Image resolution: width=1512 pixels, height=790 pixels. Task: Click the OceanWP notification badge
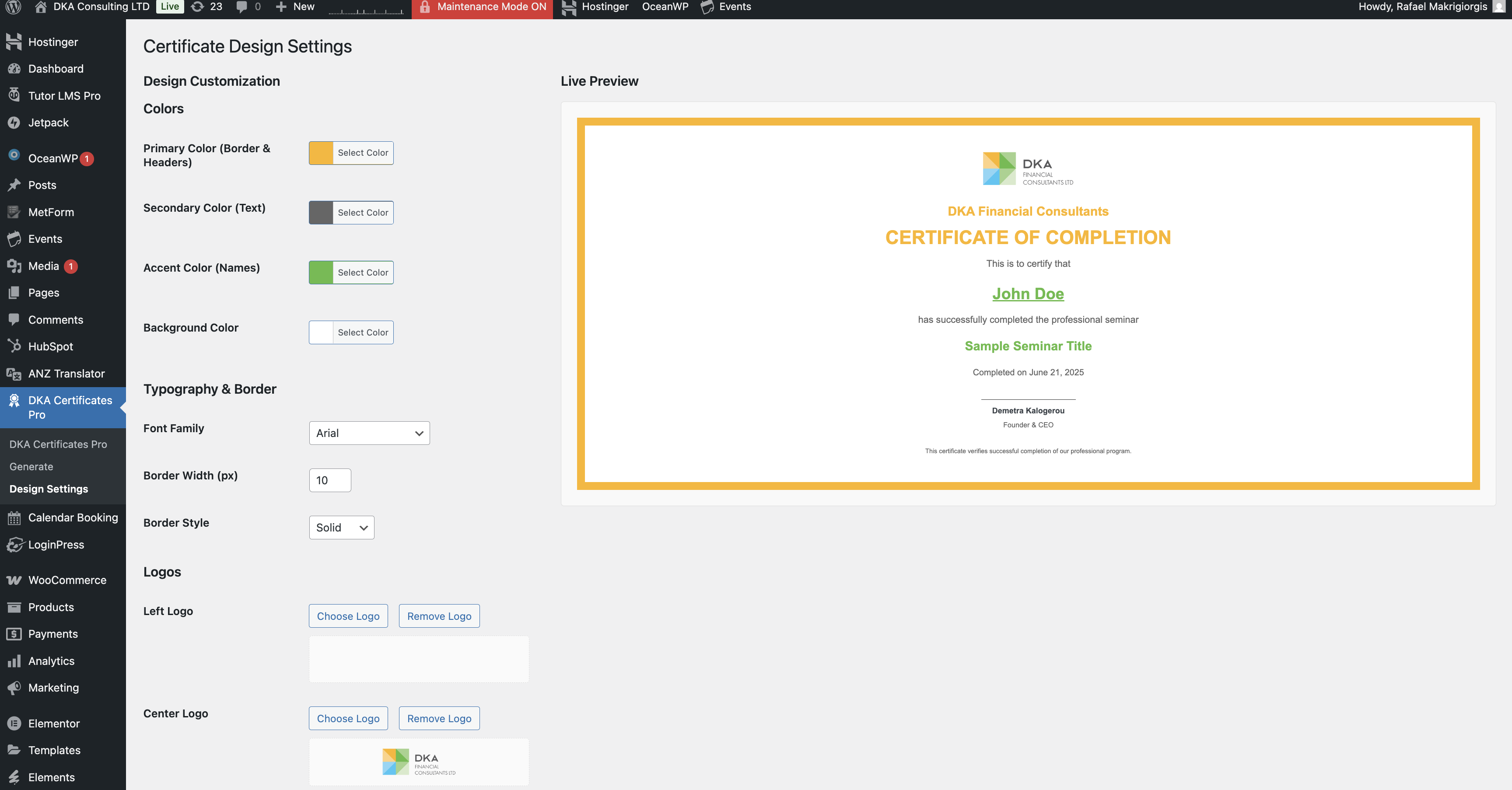pos(87,158)
